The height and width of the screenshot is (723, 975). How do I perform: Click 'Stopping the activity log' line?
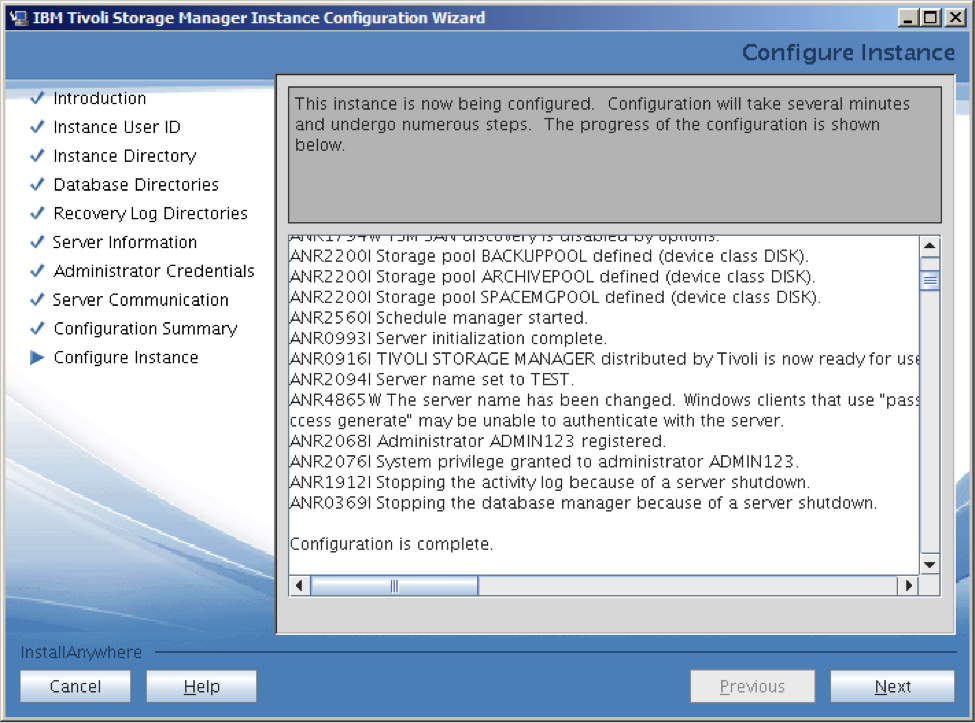click(x=550, y=482)
